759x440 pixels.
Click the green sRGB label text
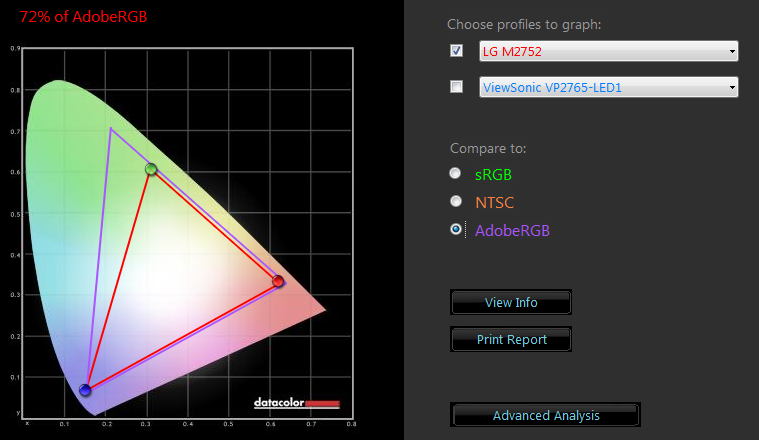coord(494,174)
